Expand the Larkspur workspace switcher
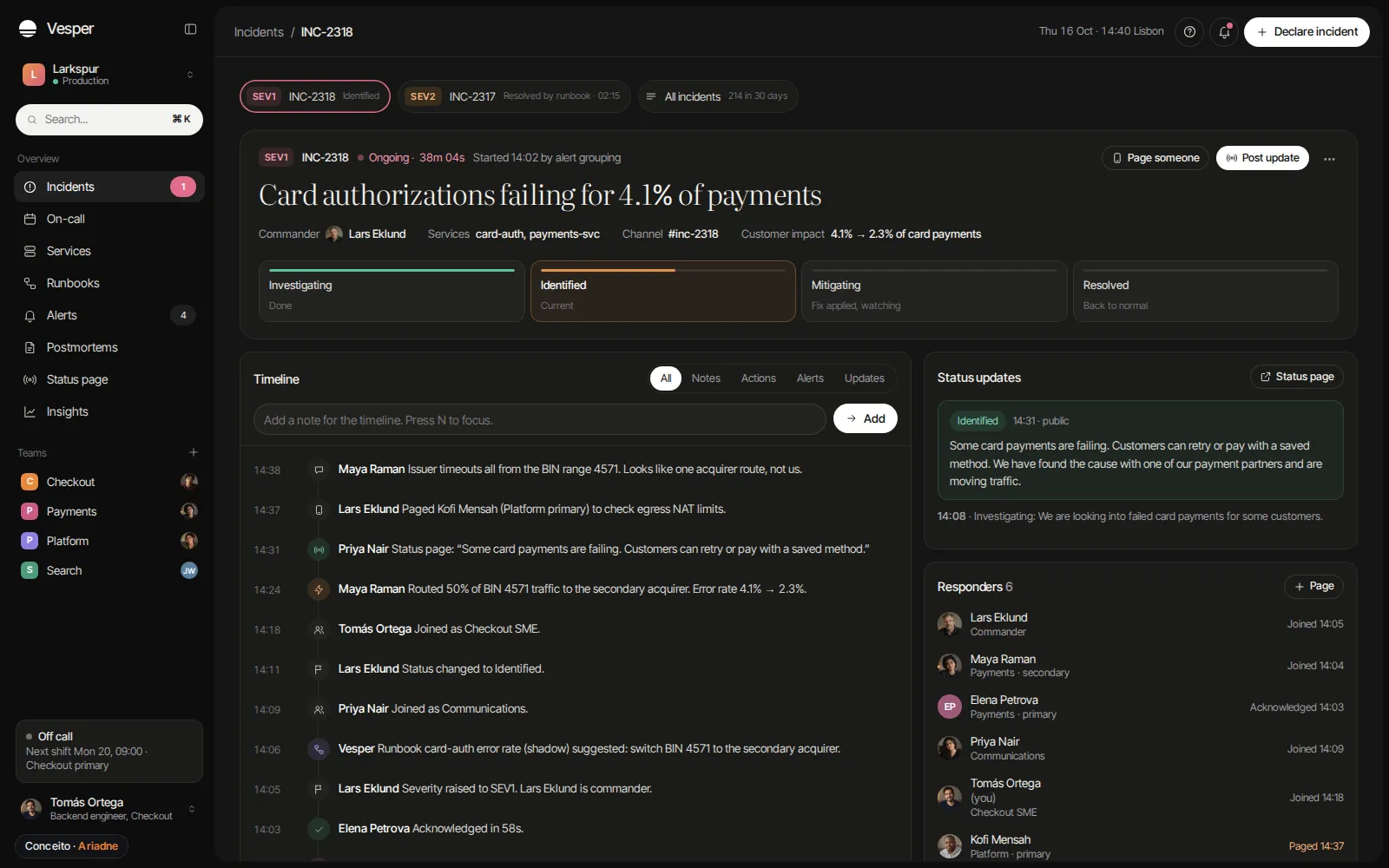 [109, 75]
